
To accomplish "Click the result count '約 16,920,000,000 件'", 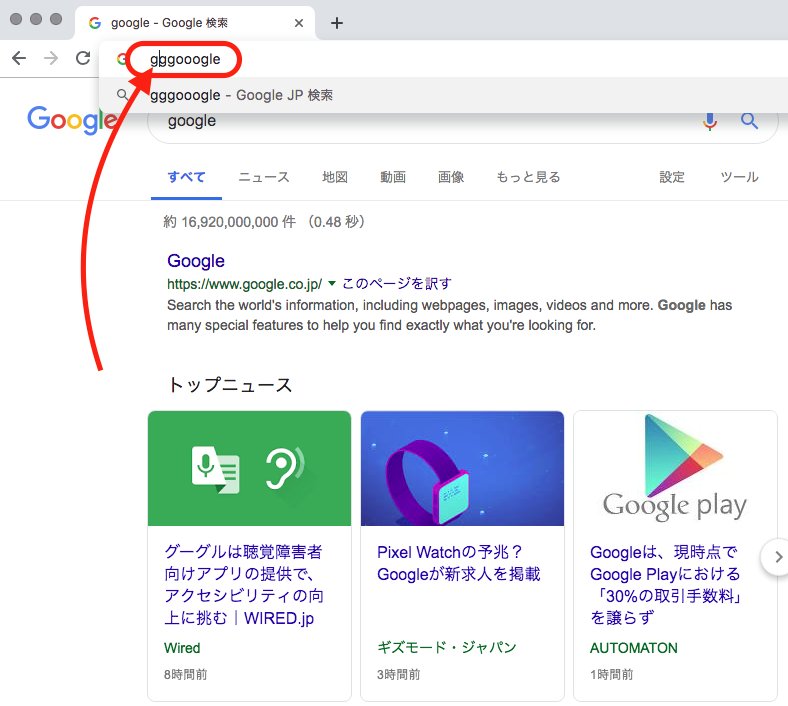I will (230, 222).
